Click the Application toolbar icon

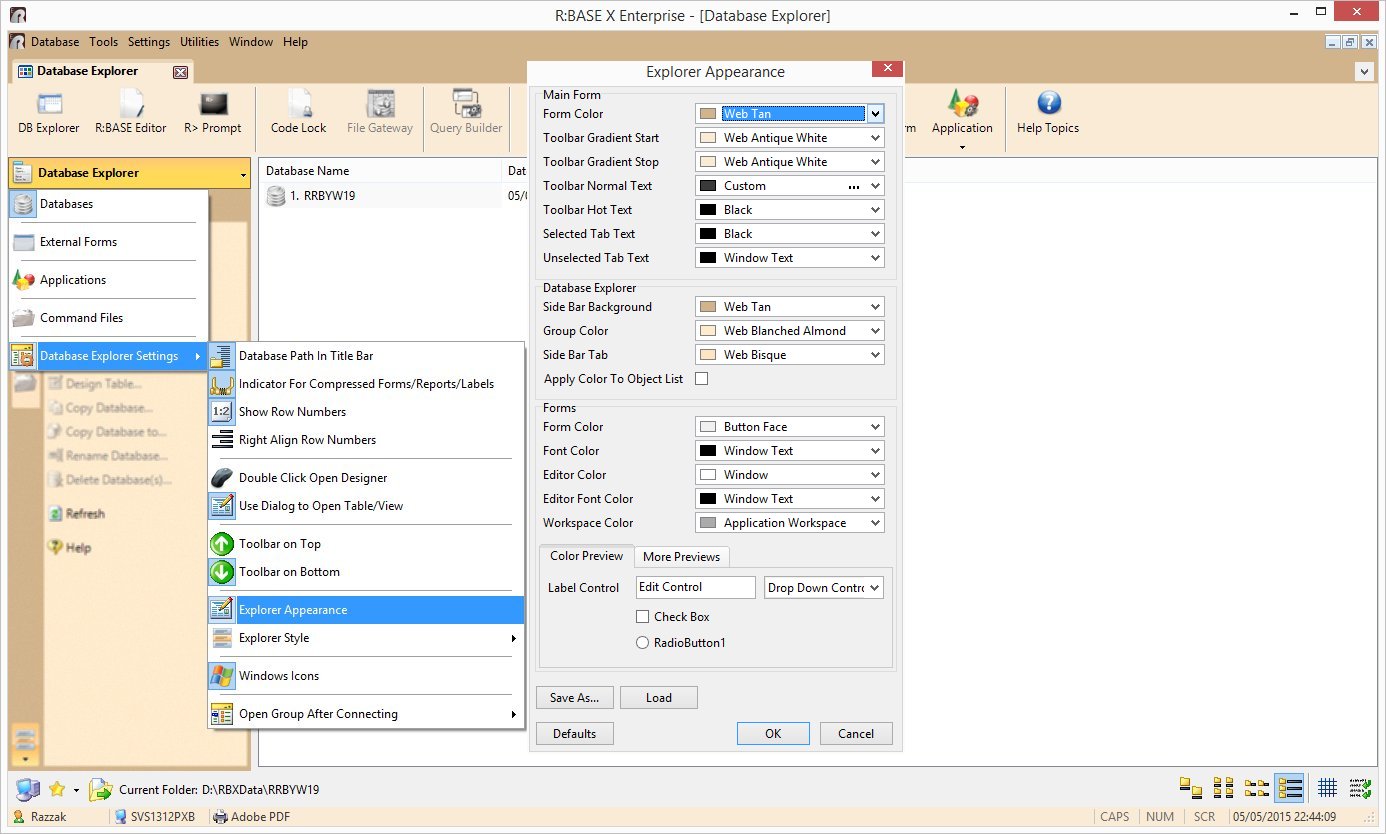point(962,104)
